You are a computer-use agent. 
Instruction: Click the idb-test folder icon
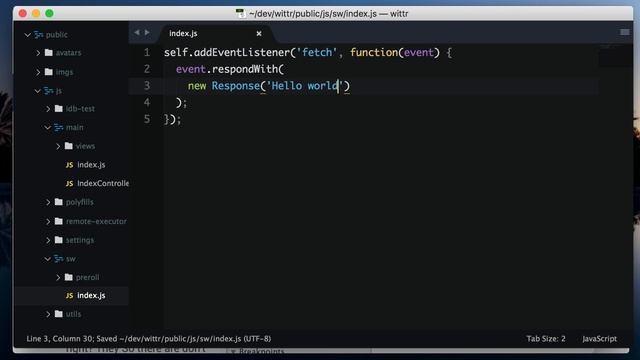tap(59, 109)
